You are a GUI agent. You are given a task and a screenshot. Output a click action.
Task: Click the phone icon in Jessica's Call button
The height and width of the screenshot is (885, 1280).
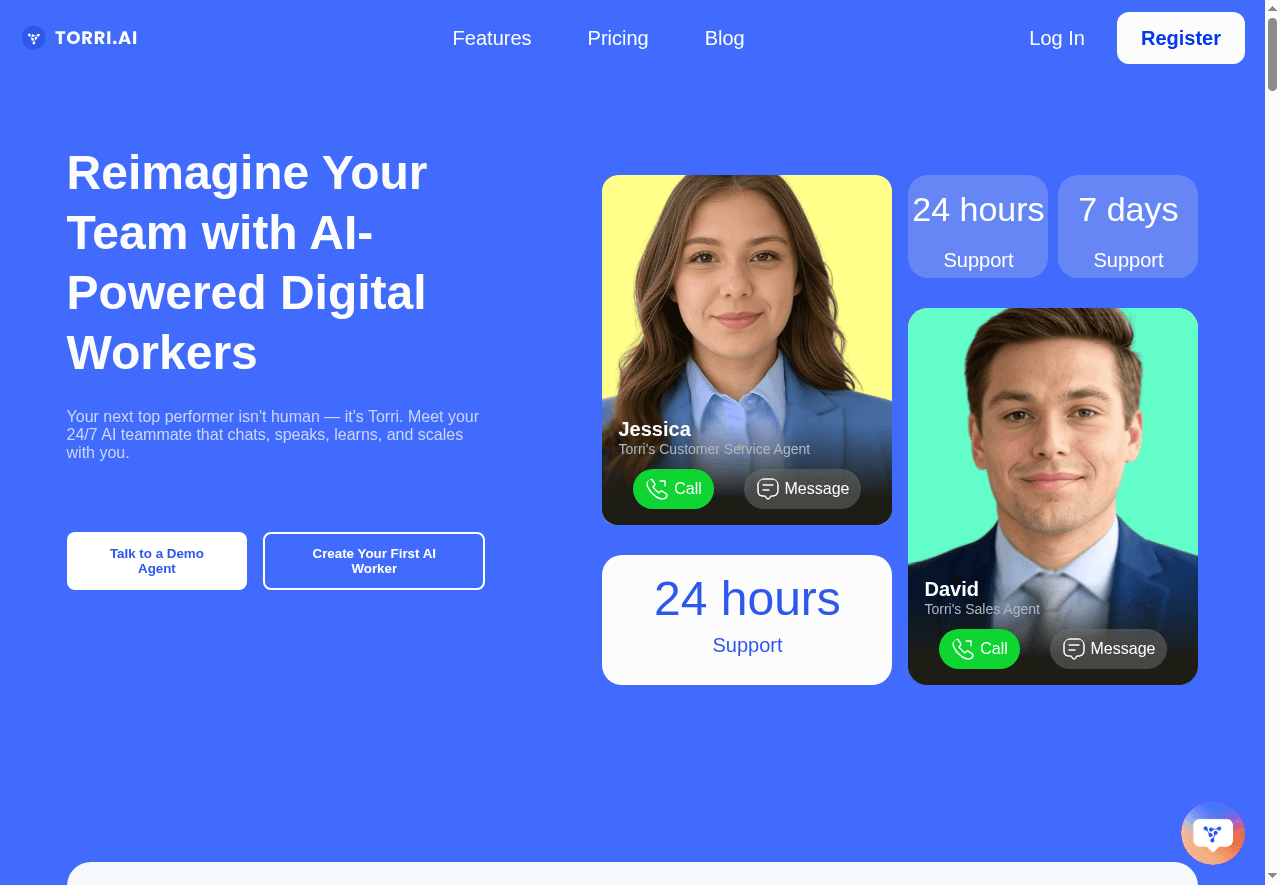tap(657, 489)
